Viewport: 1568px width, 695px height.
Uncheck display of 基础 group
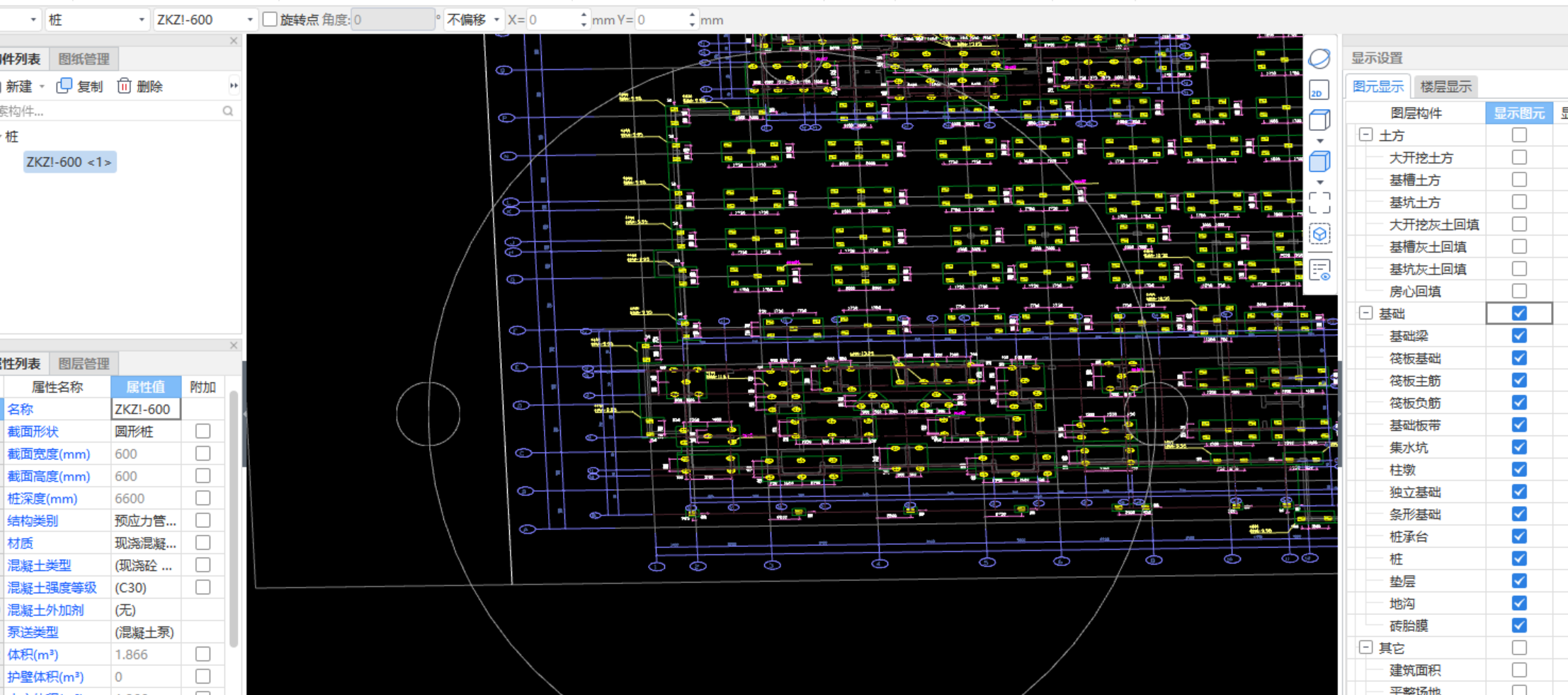1519,313
